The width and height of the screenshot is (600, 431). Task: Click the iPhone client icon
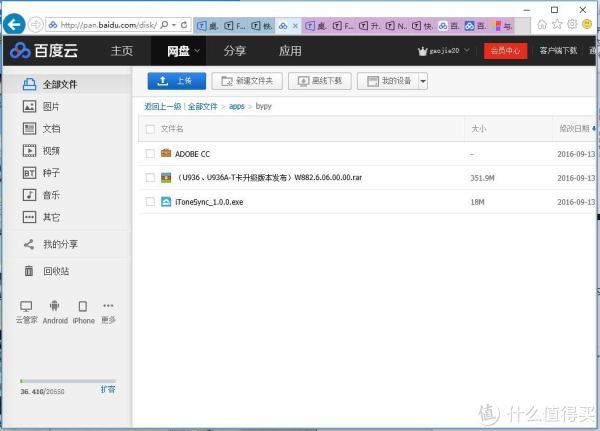[83, 306]
